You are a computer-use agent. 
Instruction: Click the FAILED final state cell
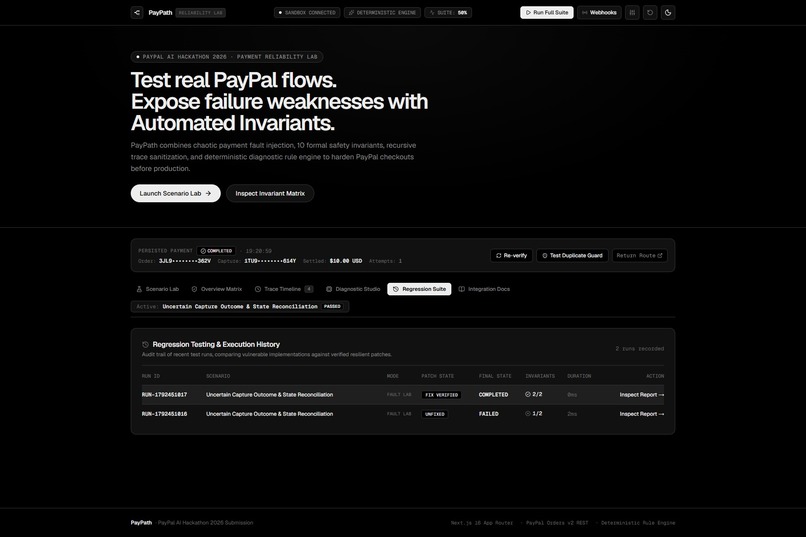pos(489,414)
